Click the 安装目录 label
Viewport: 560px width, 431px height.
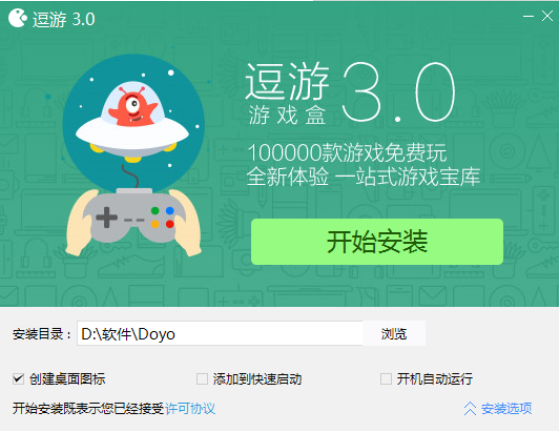pyautogui.click(x=41, y=334)
